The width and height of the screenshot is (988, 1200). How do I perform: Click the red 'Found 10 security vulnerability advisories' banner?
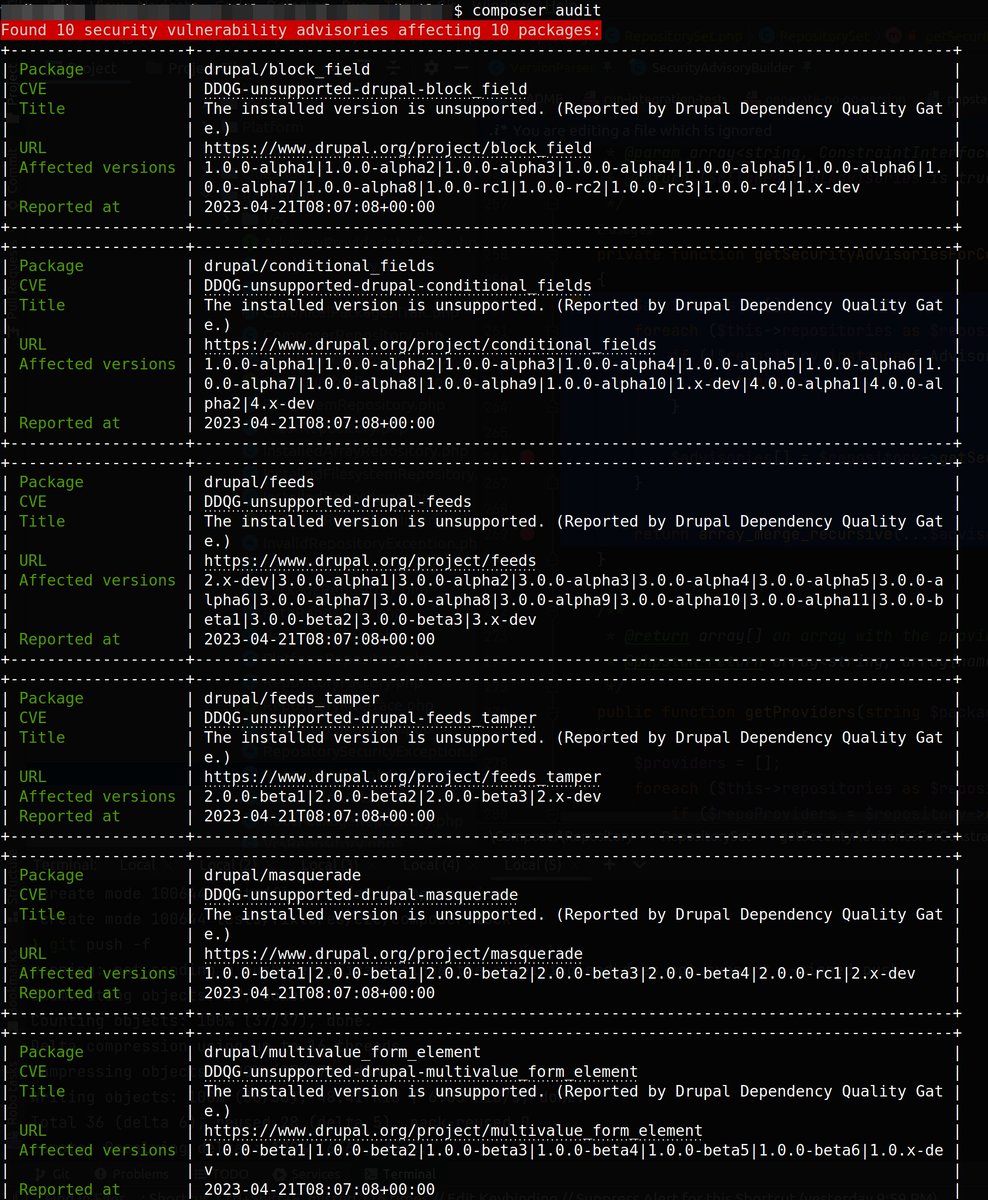coord(300,30)
